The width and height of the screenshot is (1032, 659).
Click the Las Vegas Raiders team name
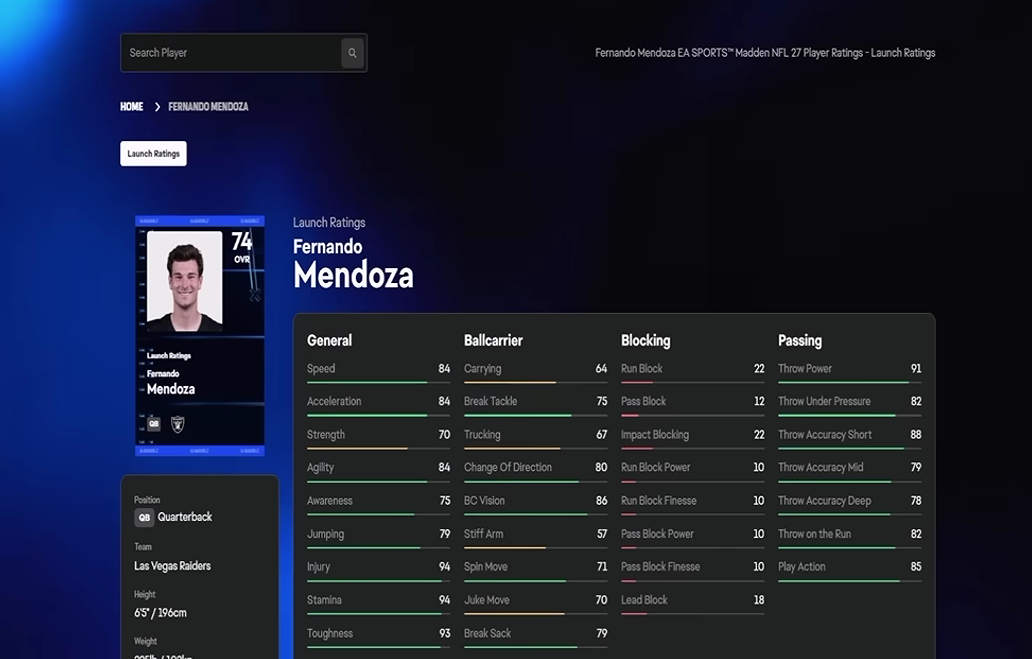[172, 566]
